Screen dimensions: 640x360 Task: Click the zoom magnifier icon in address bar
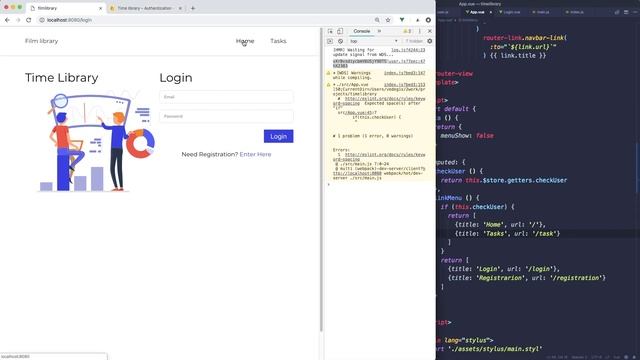(x=377, y=20)
